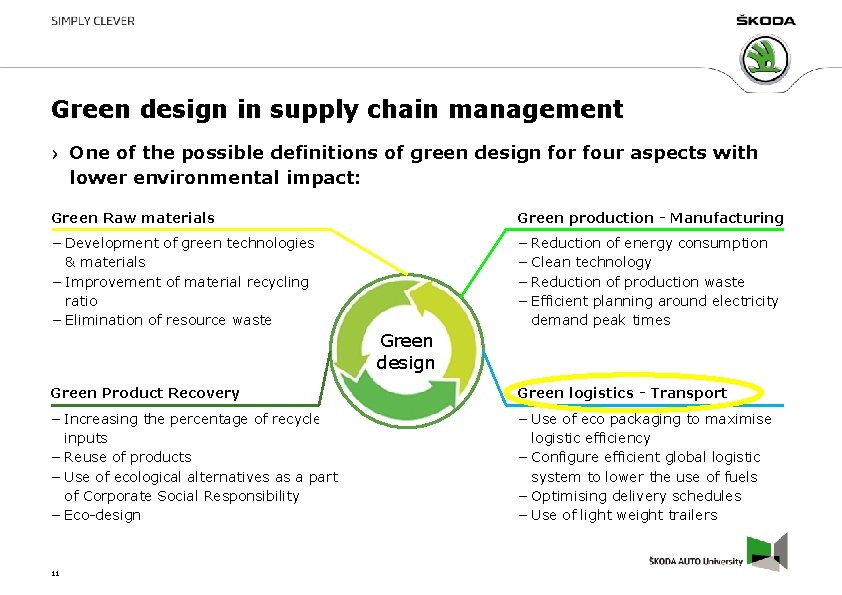Click 'Efficient planning around electricity' bullet

[649, 310]
